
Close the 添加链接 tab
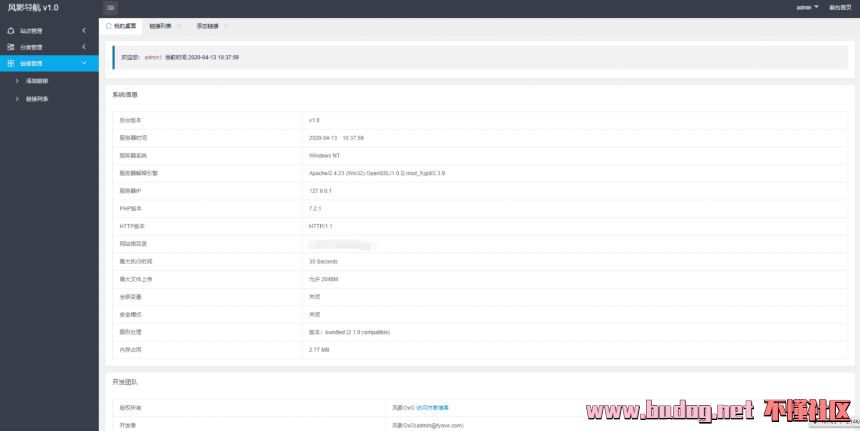click(x=227, y=26)
